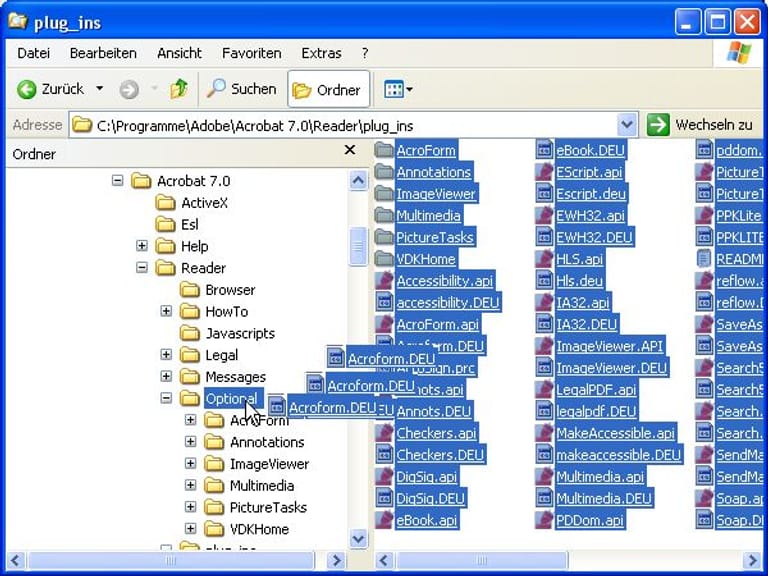Click folder tree scrollbar up arrow

359,180
